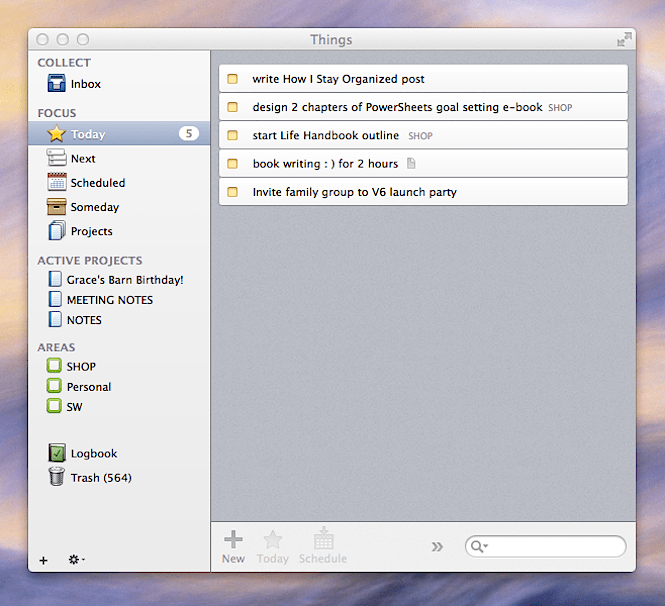
Task: Select 'write How I Stay Organized post' text
Action: [x=338, y=79]
